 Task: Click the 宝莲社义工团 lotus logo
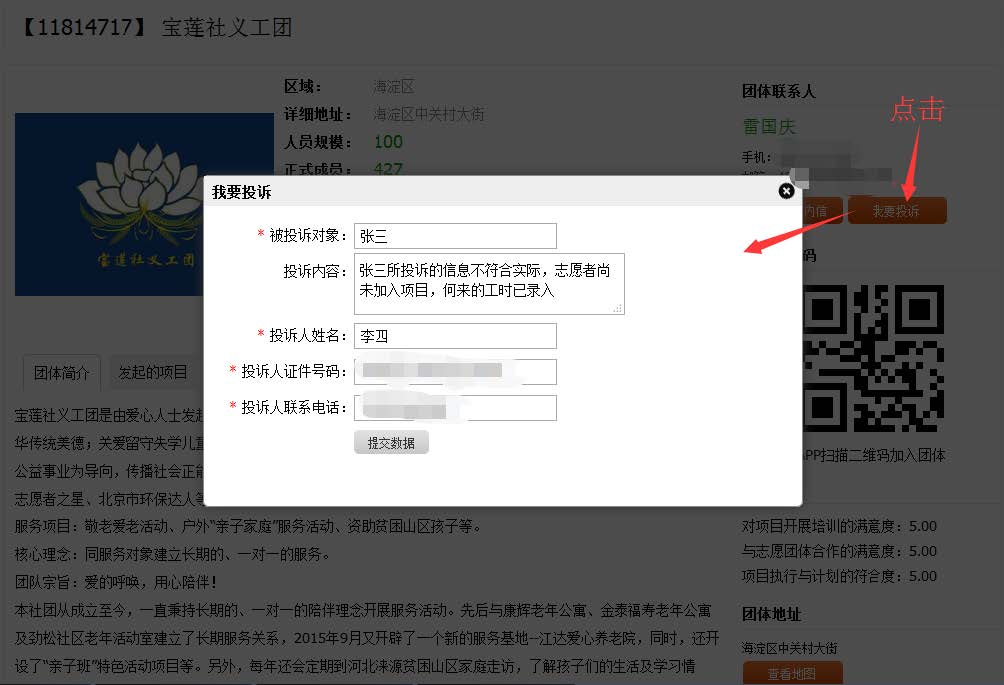click(109, 204)
